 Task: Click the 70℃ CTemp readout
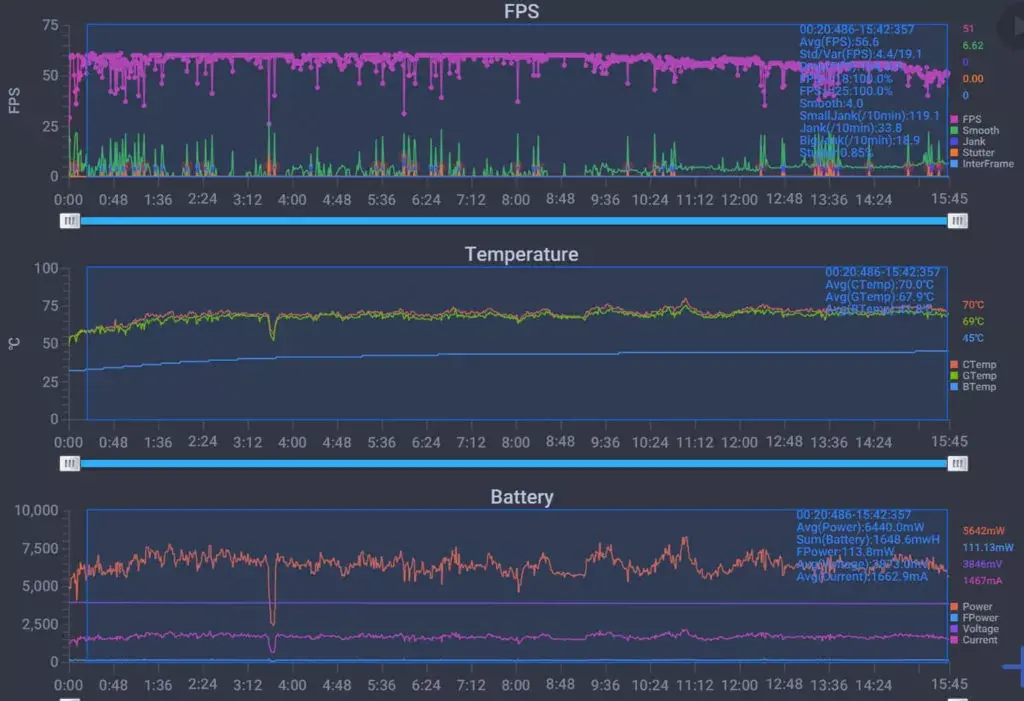tap(972, 304)
